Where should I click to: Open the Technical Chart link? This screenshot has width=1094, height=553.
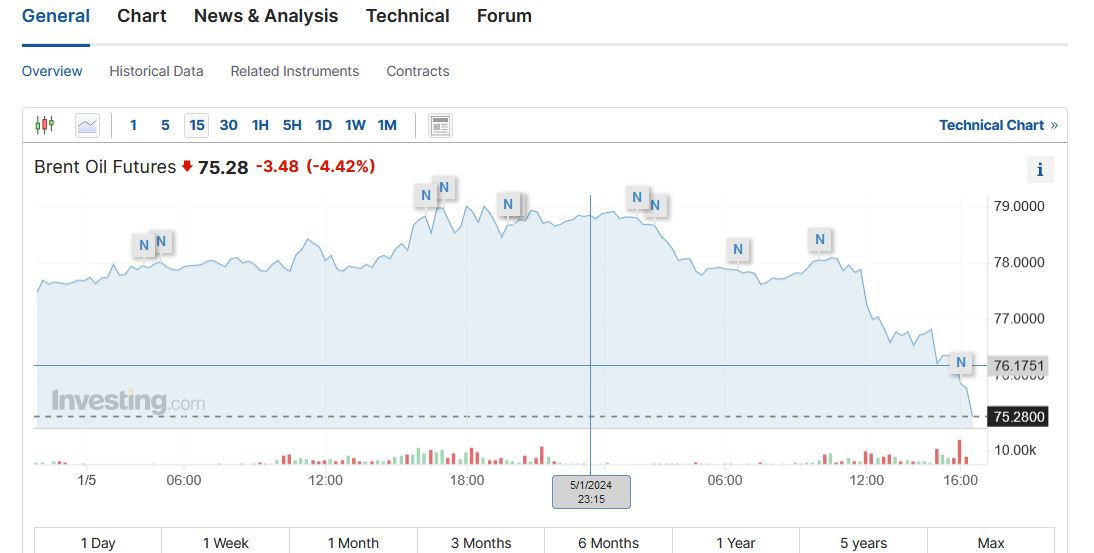pyautogui.click(x=991, y=125)
